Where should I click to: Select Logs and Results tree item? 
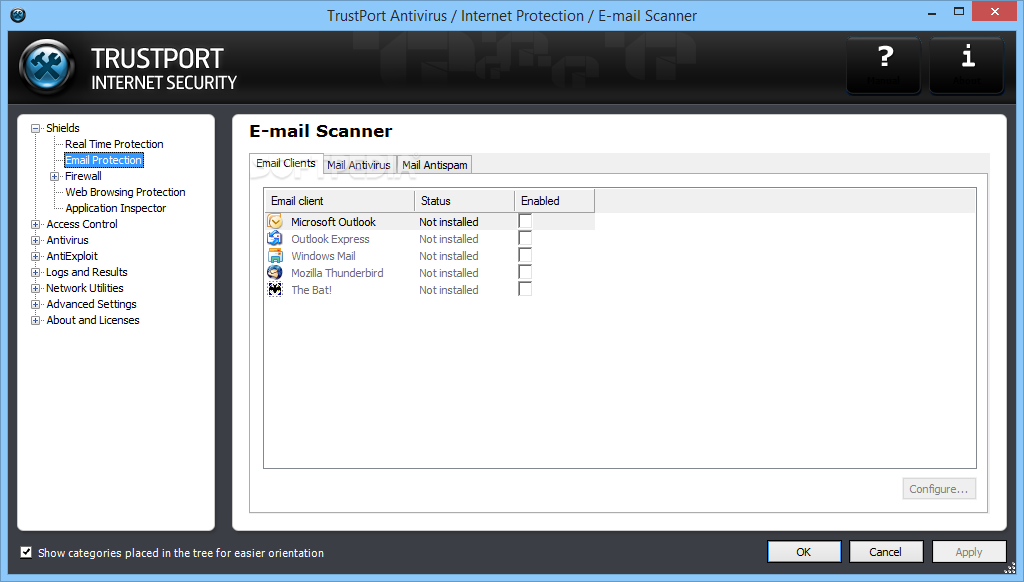click(x=87, y=272)
